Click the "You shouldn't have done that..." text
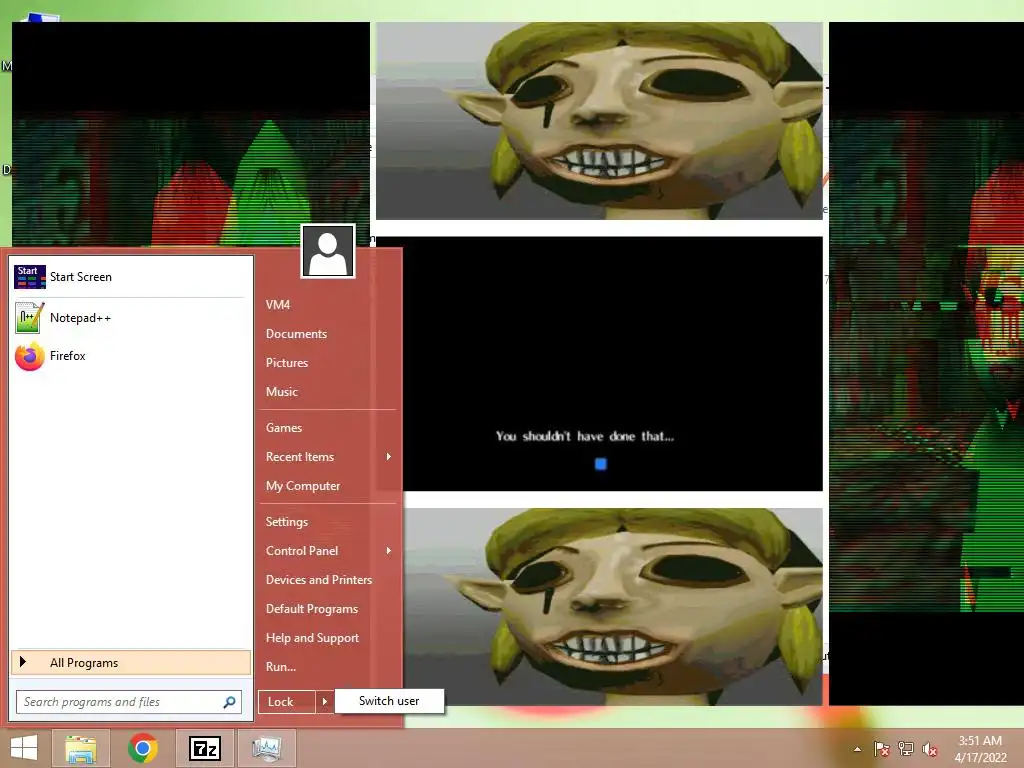Screen dimensions: 1024x768 tap(584, 436)
